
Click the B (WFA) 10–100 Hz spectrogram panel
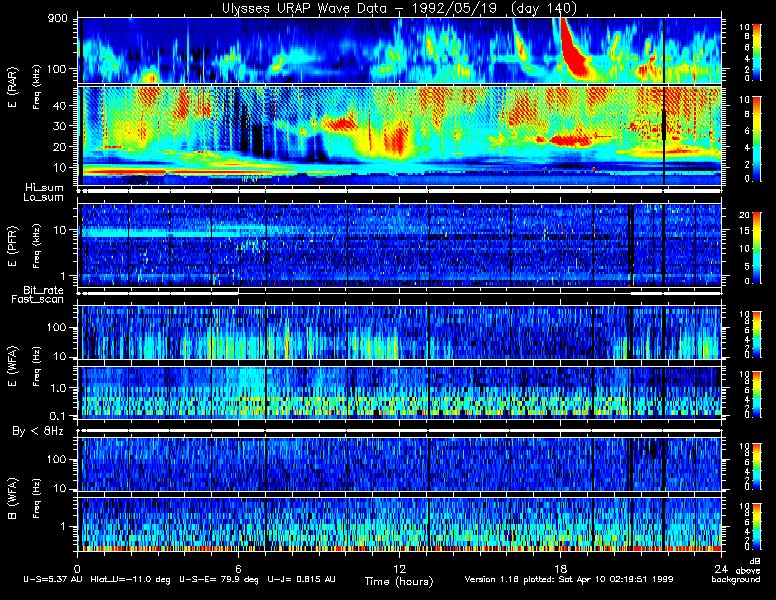(399, 464)
